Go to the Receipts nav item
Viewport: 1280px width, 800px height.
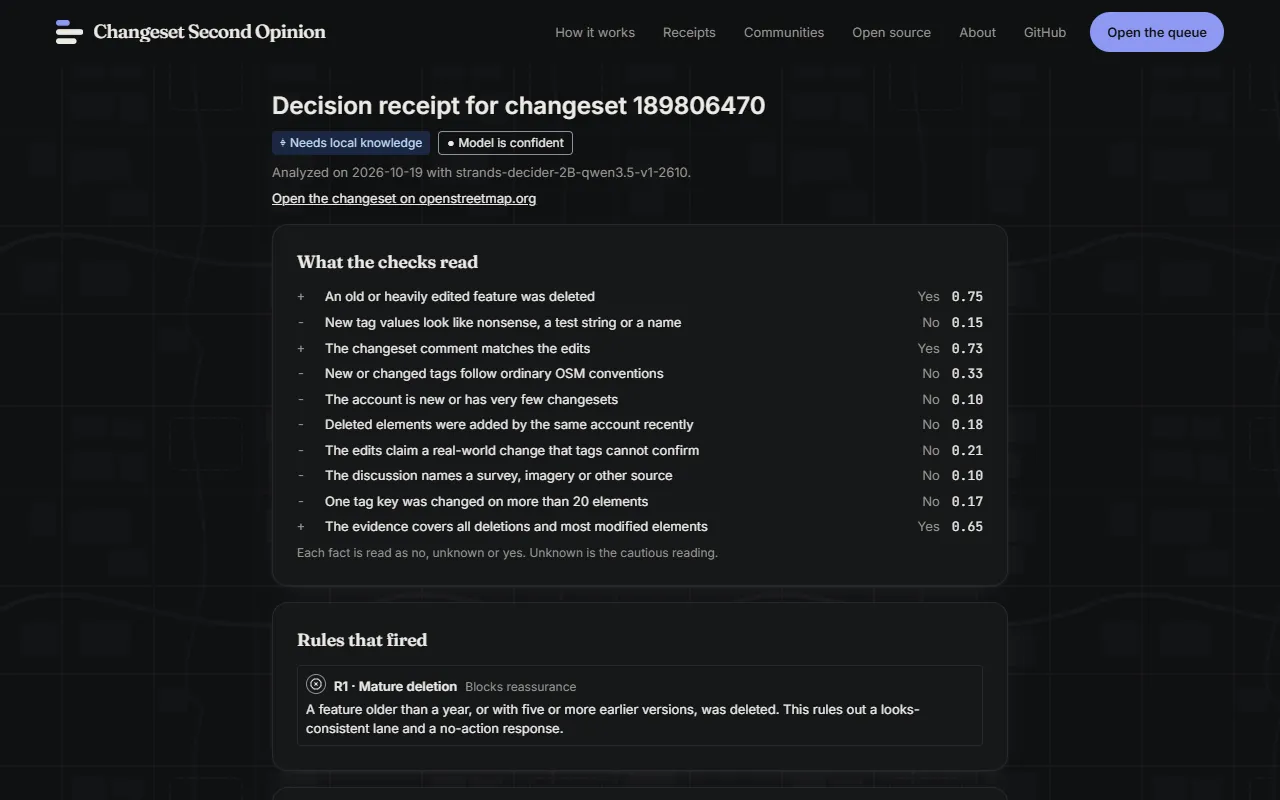pos(689,32)
